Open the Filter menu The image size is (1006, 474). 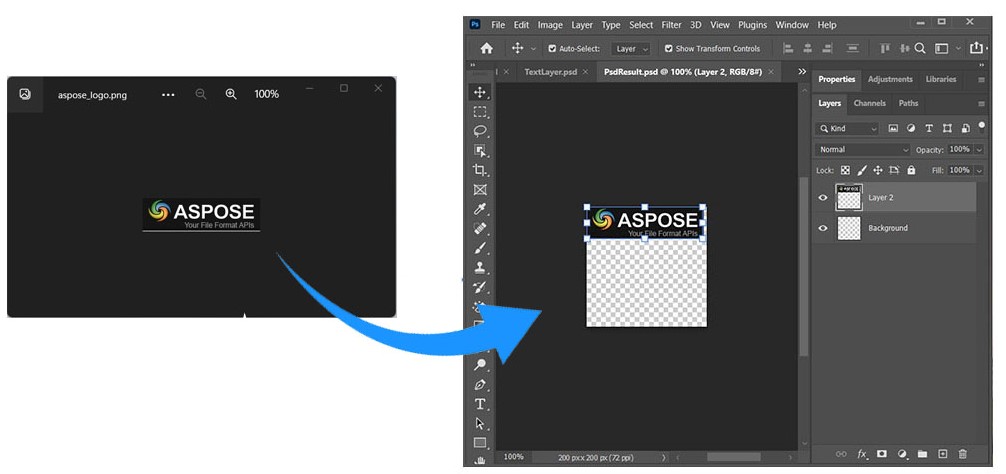(x=671, y=25)
